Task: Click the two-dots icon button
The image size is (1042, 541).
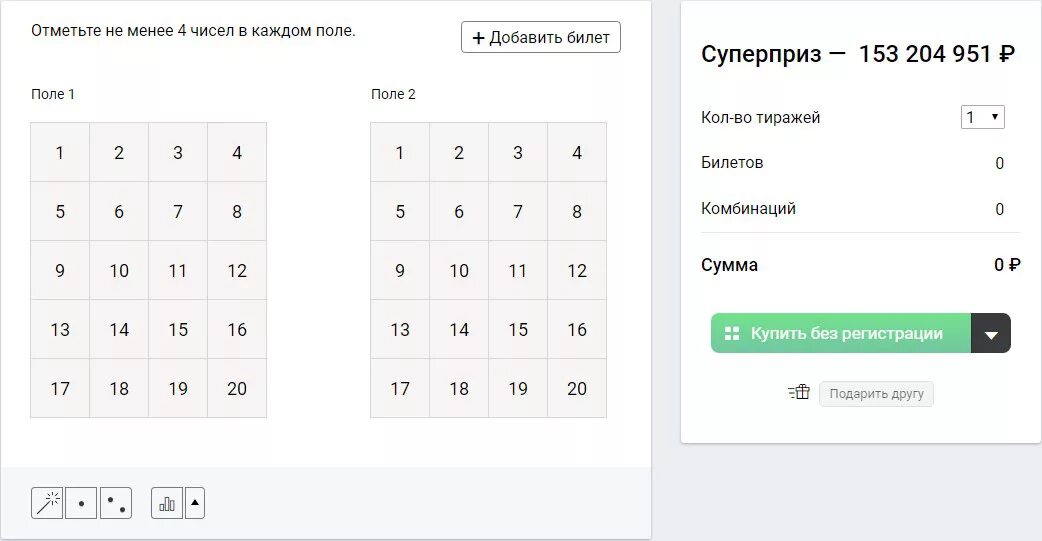Action: (x=116, y=503)
